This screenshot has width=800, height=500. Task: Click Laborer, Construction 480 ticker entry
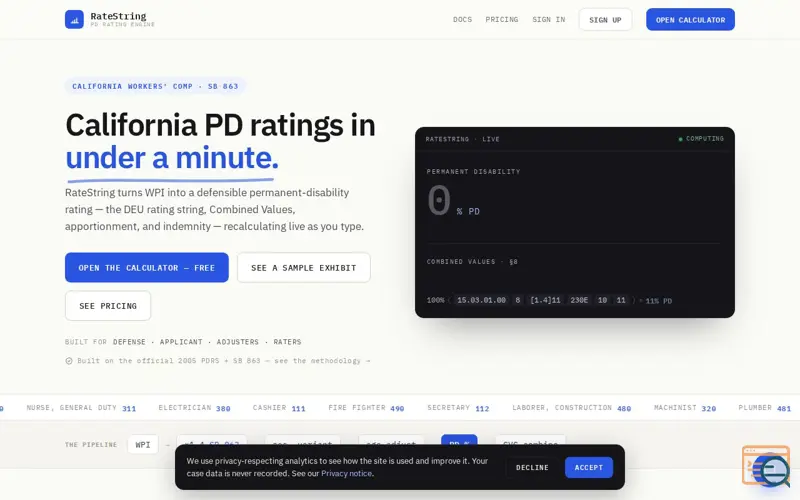pos(571,408)
